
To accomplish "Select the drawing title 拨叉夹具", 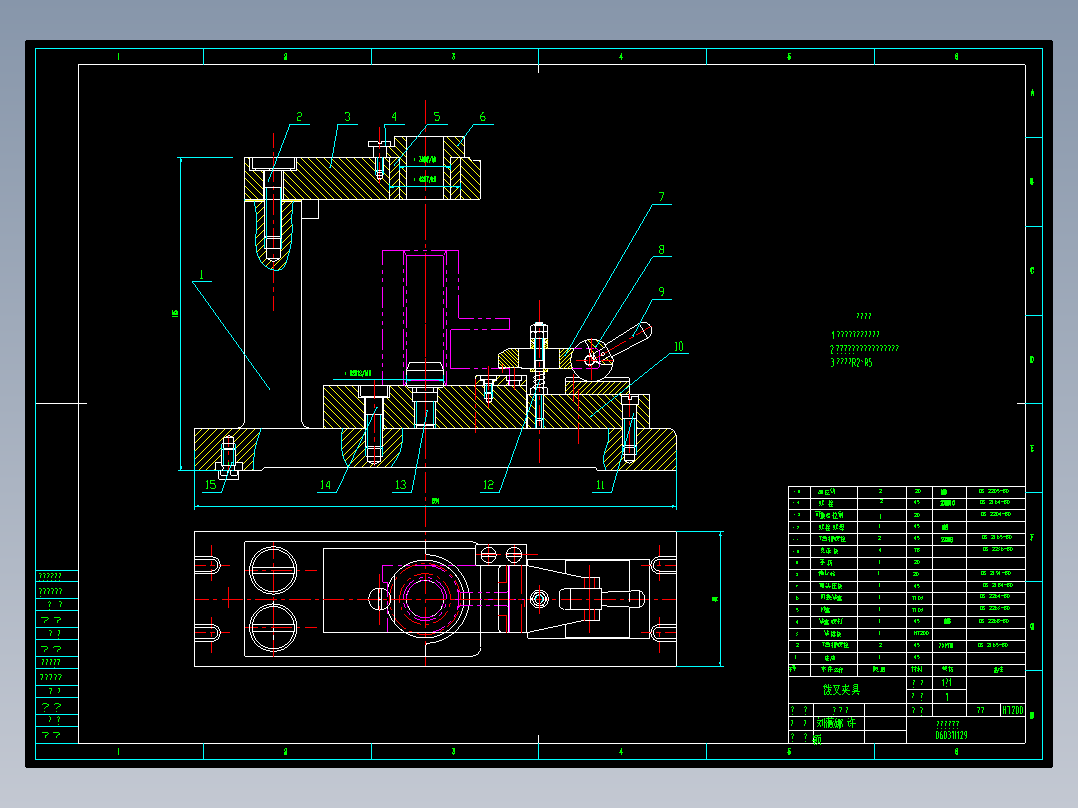I will (x=842, y=690).
